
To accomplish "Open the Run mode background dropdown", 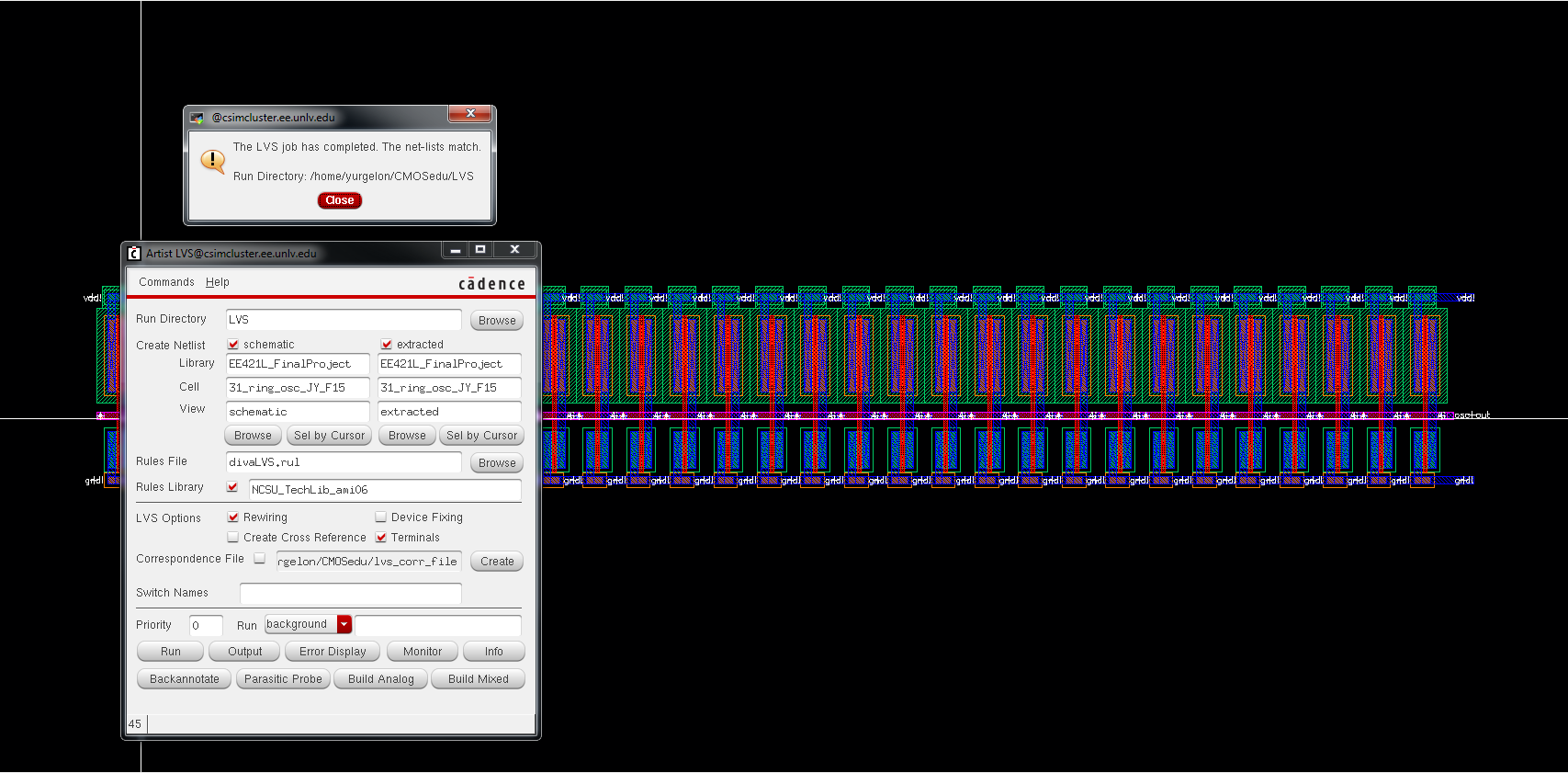I will tap(344, 625).
